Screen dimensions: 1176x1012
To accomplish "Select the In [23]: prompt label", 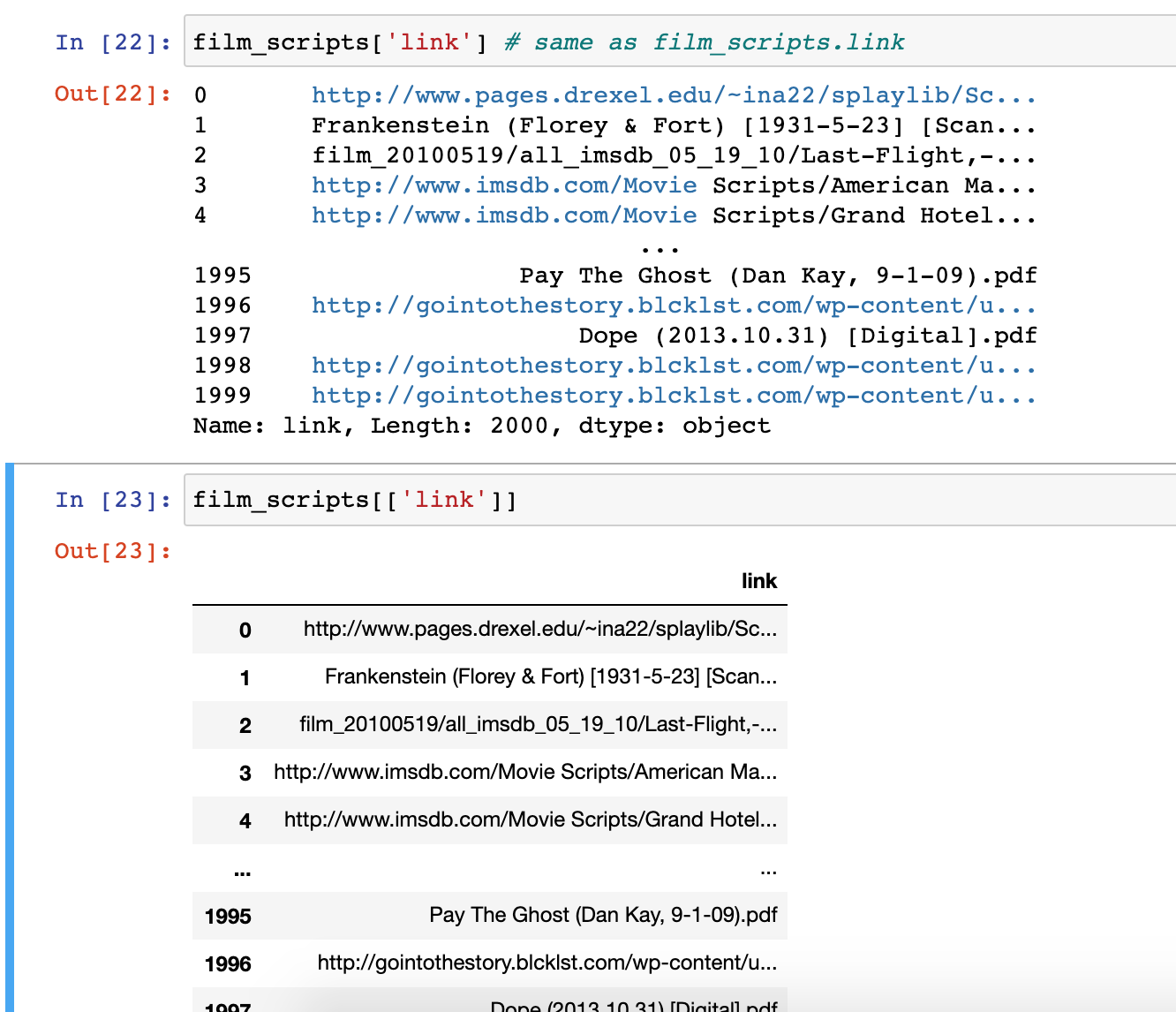I will tap(114, 500).
